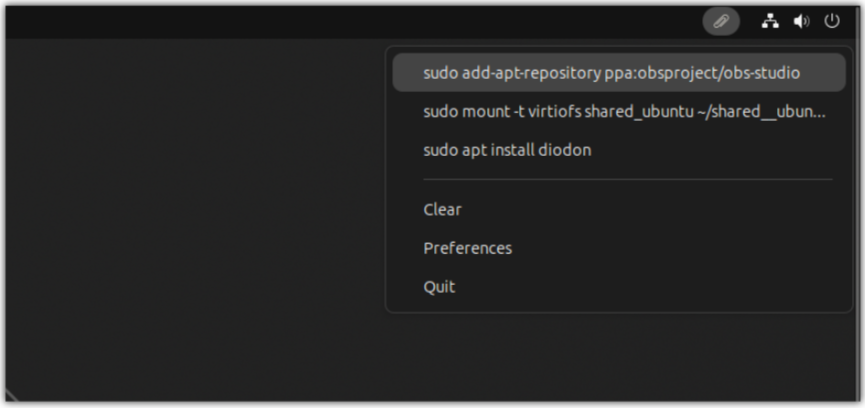This screenshot has width=865, height=408.
Task: Open sound controls from the speaker indicator
Action: [801, 21]
